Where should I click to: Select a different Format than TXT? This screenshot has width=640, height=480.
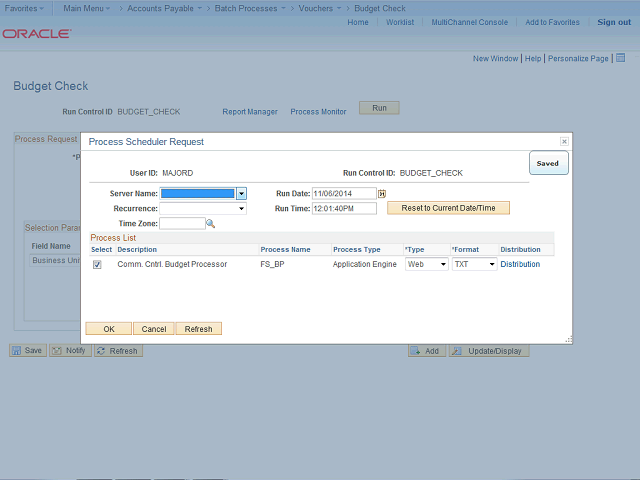click(474, 265)
